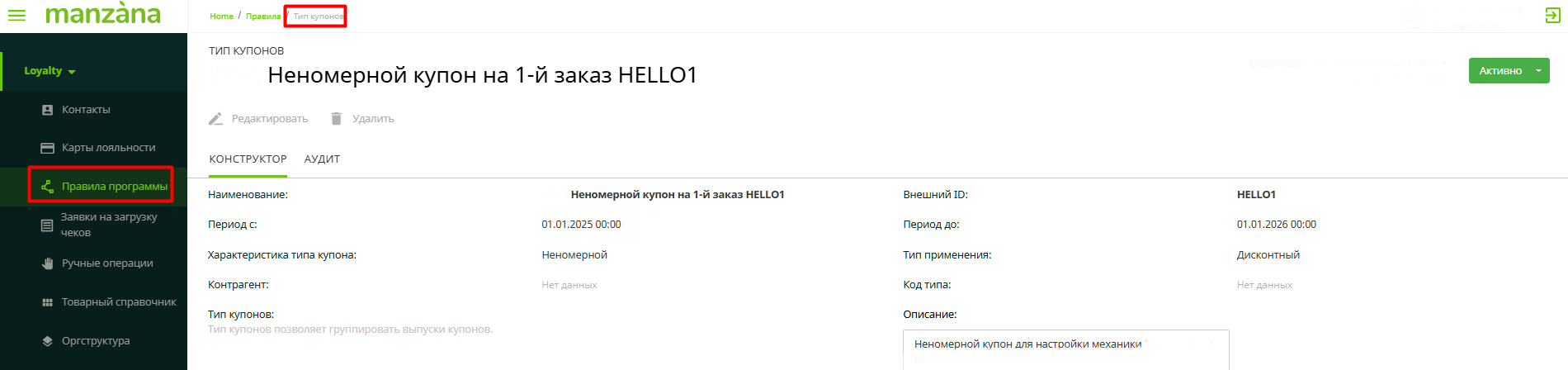
Task: Click the pencil icon for Редактировать
Action: (x=215, y=119)
